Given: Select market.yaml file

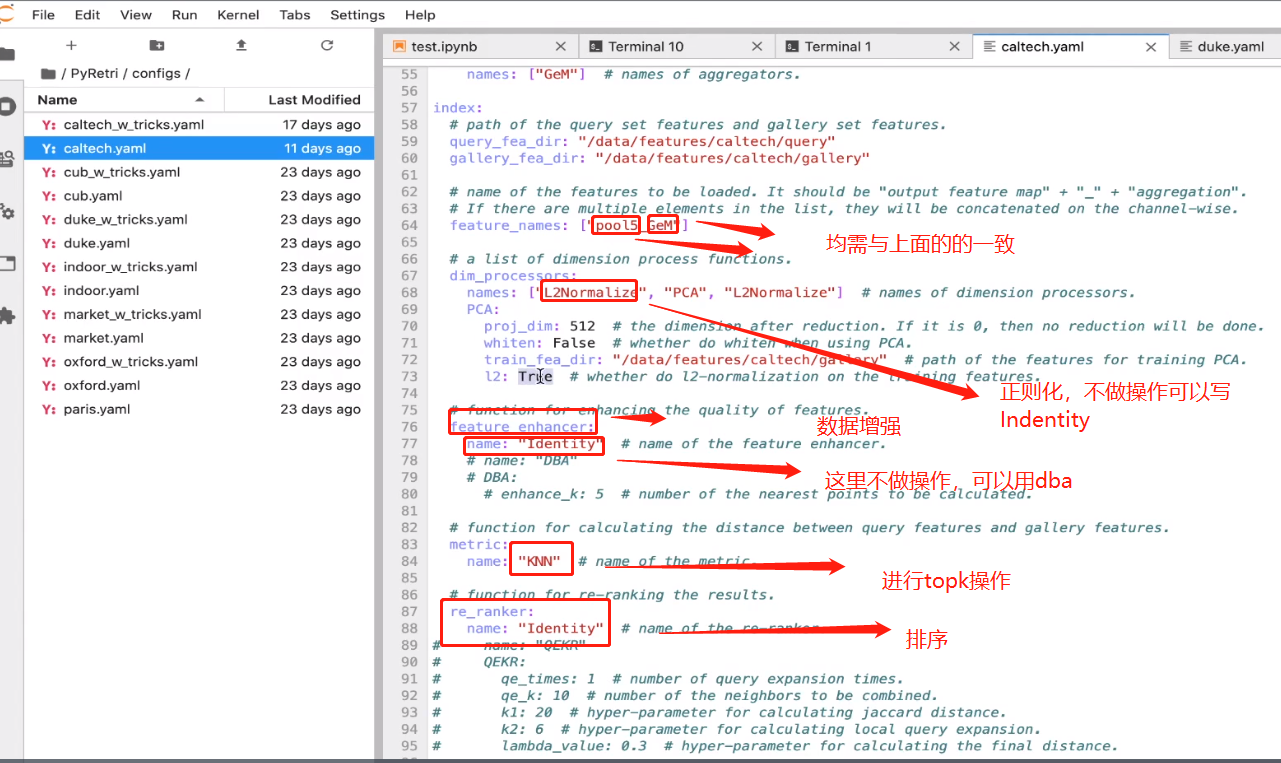Looking at the screenshot, I should coord(200,338).
